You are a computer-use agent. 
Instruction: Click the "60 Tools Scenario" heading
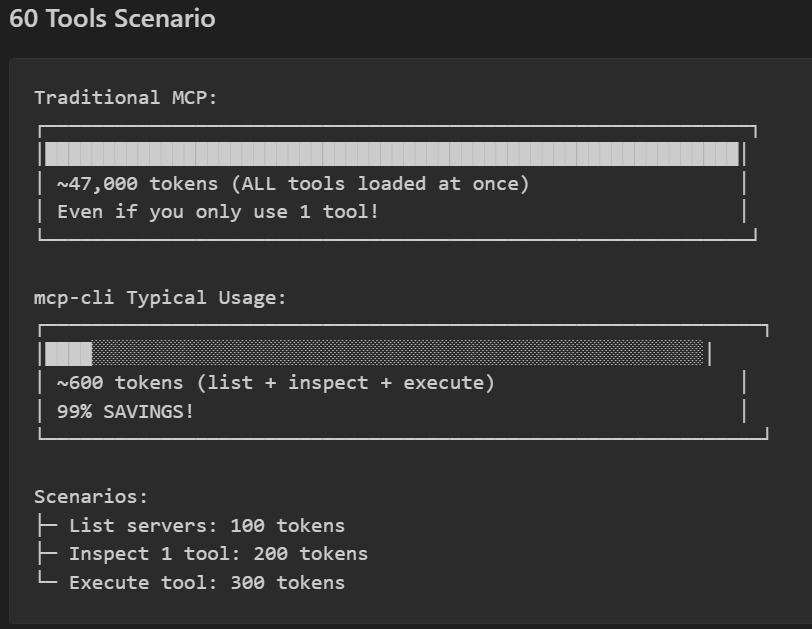pos(112,19)
